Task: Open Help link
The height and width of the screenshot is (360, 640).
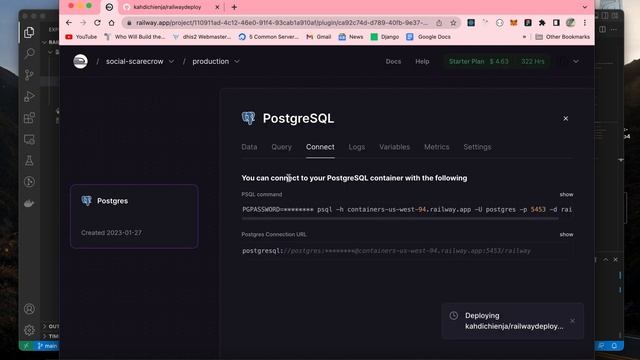Action: coord(422,61)
